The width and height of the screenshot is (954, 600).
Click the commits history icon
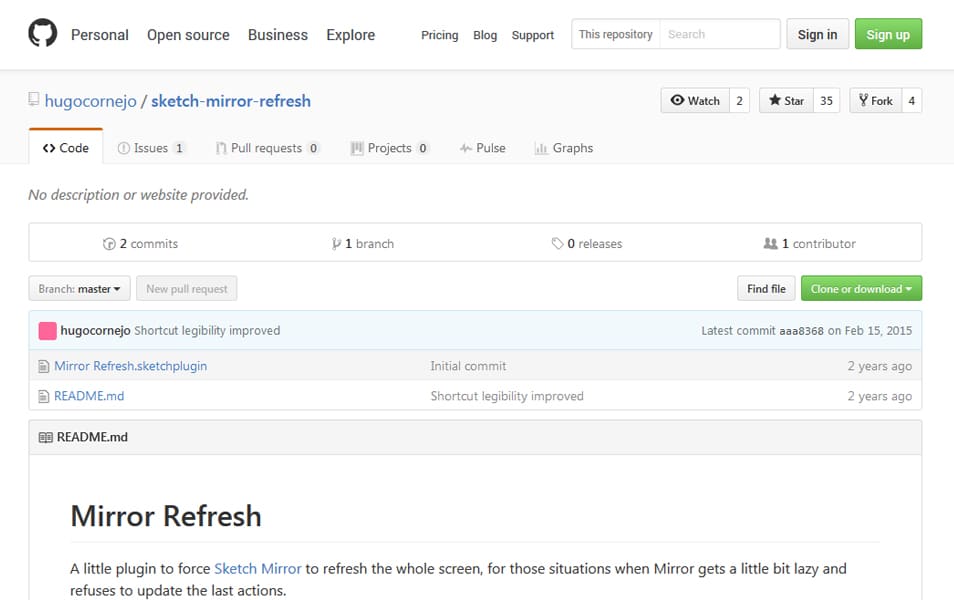click(x=109, y=244)
